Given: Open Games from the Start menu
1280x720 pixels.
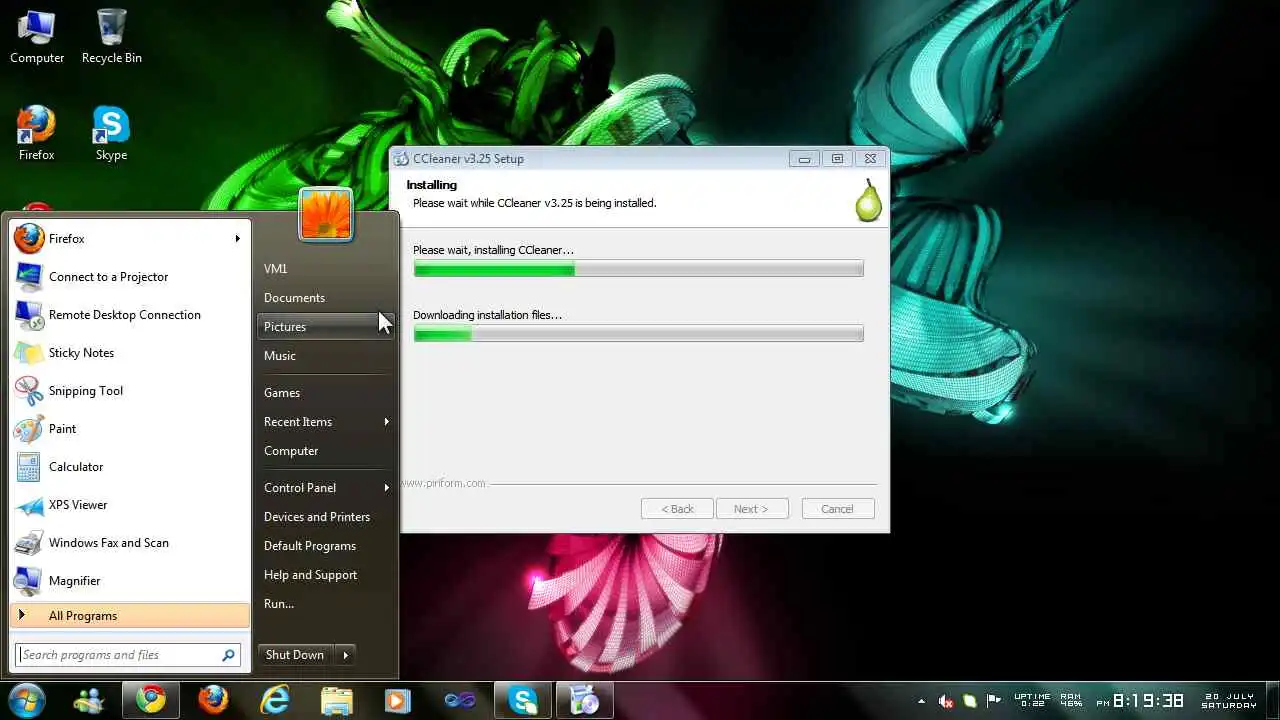Looking at the screenshot, I should pos(325,393).
